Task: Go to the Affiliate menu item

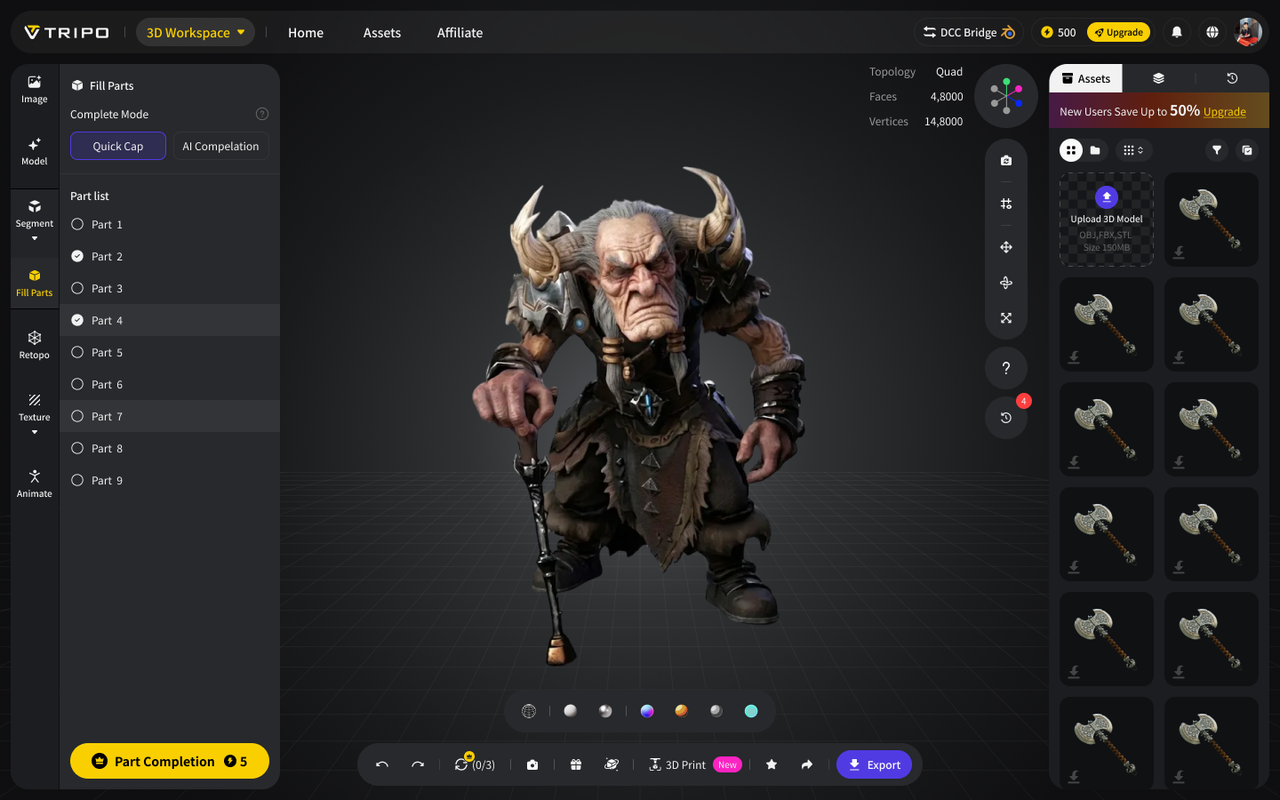Action: [460, 32]
